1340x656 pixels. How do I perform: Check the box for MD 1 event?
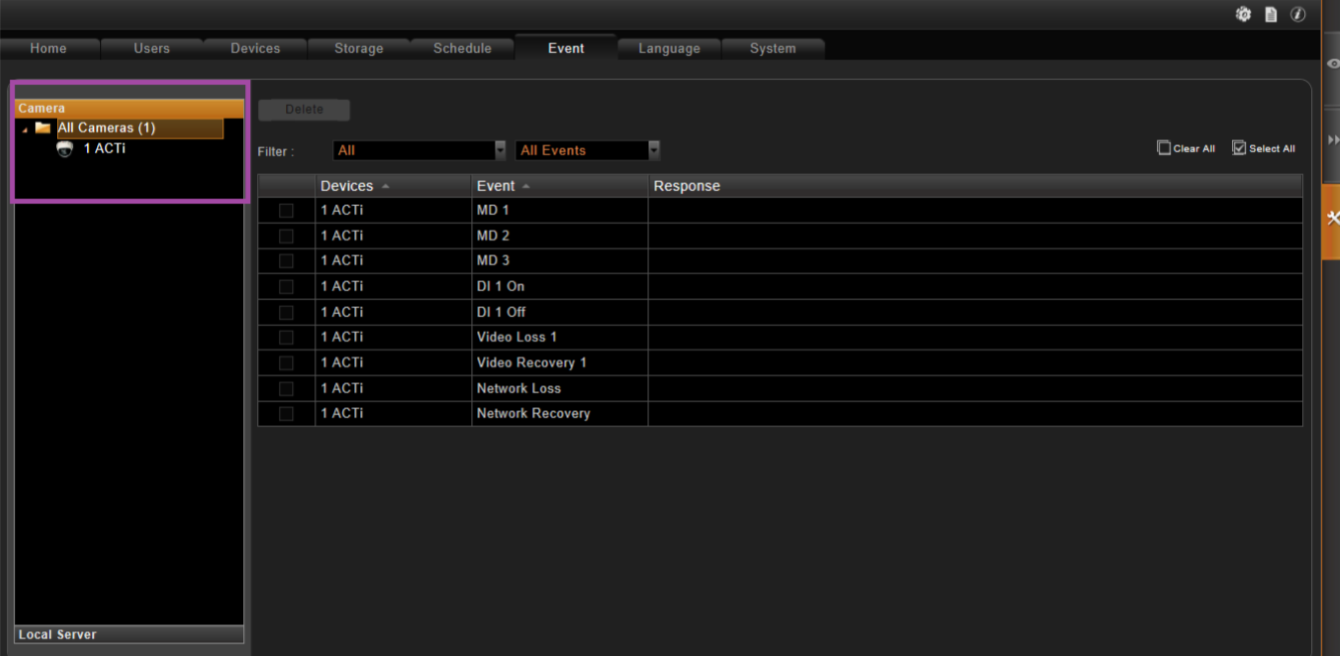coord(286,210)
